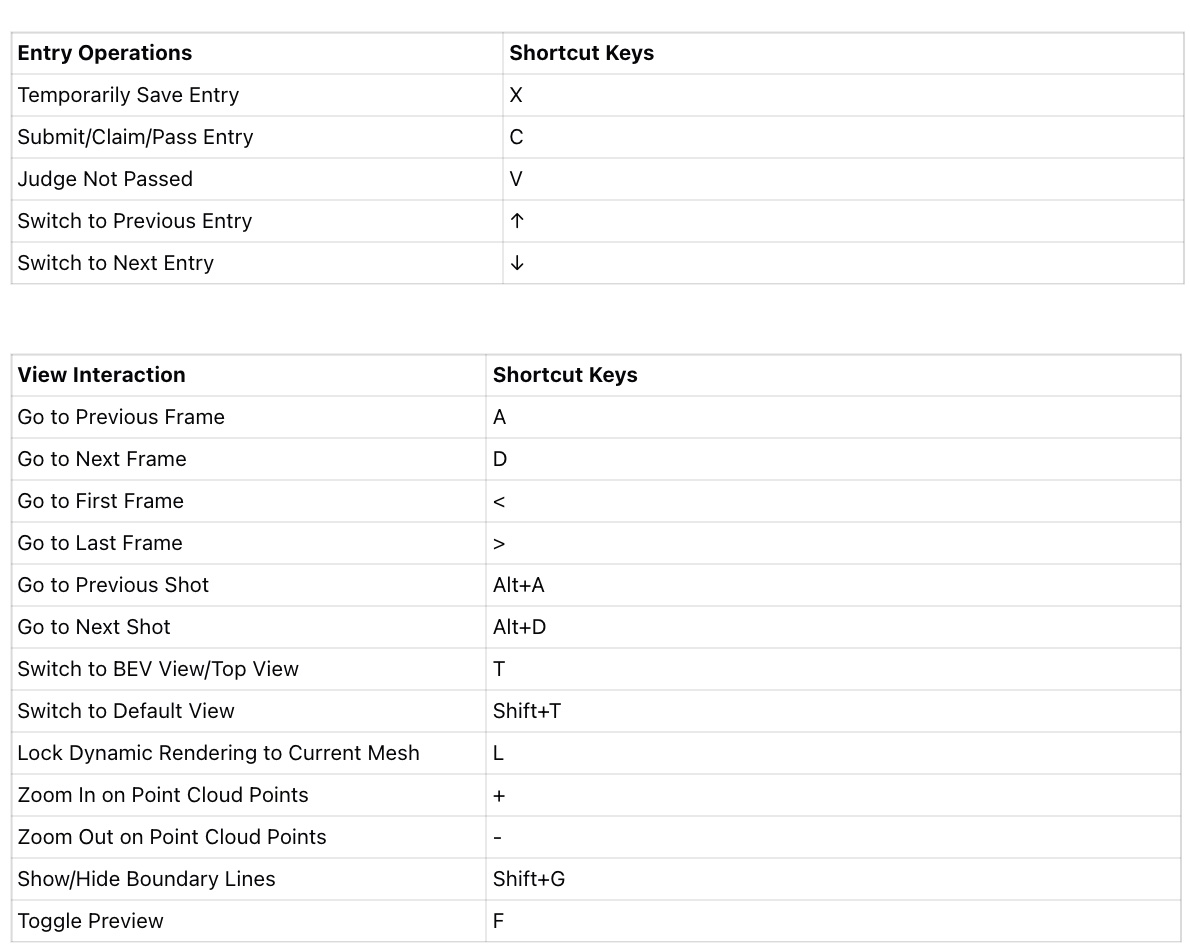Click the Switch to Previous Entry text
The width and height of the screenshot is (1190, 950).
tap(135, 221)
